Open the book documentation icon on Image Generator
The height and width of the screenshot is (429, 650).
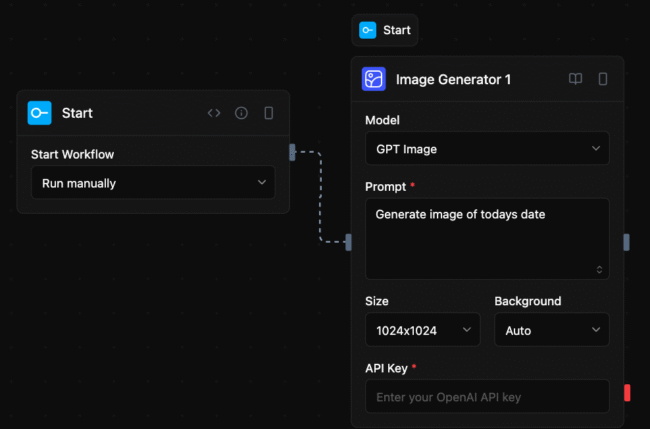point(576,79)
